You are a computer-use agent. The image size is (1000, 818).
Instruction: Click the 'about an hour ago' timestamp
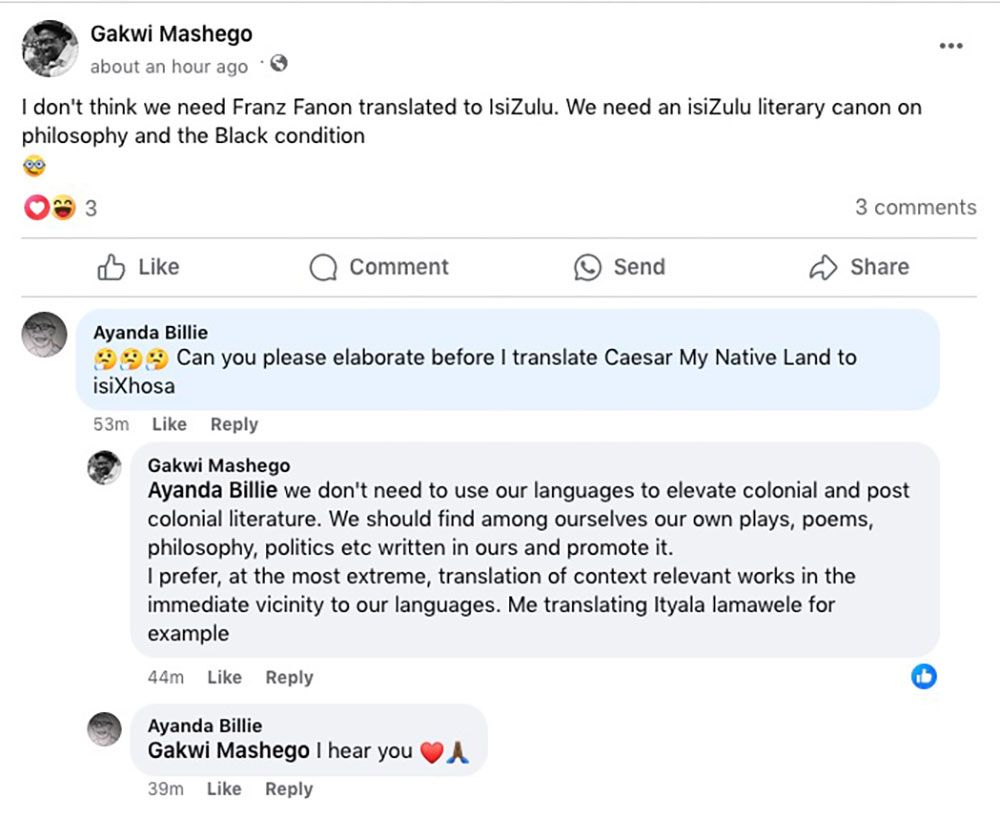(168, 67)
